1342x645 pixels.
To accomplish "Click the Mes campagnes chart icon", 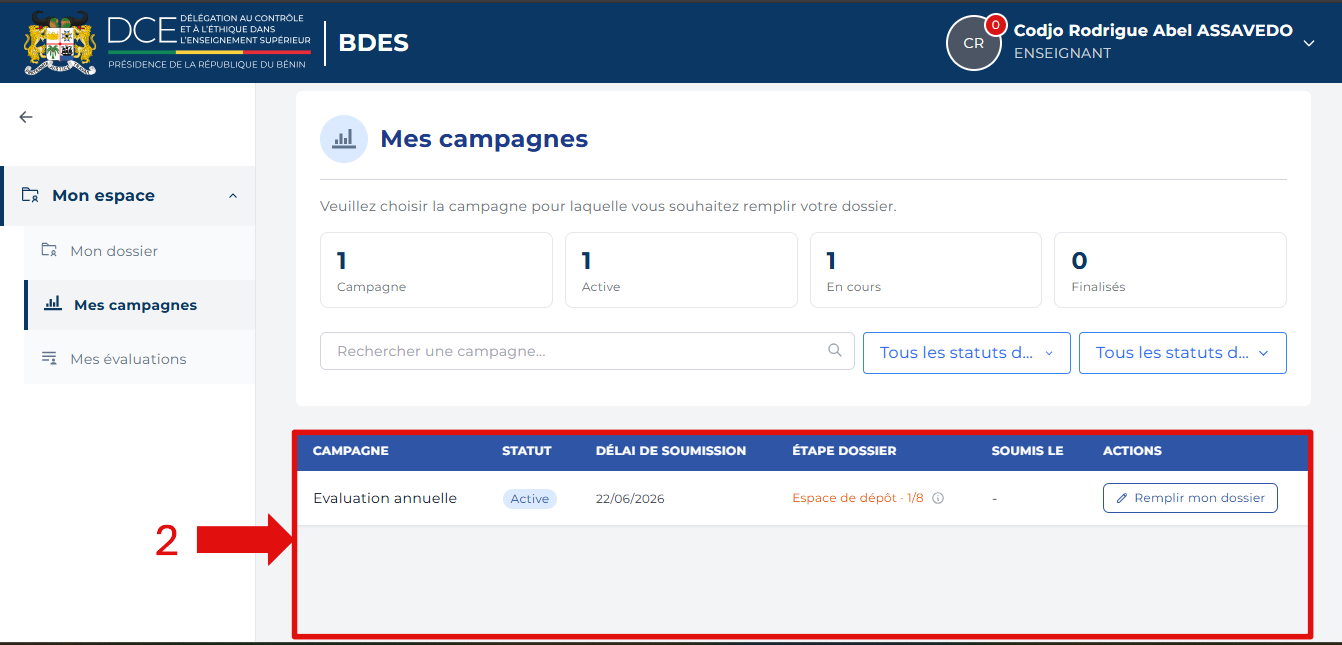I will 53,304.
